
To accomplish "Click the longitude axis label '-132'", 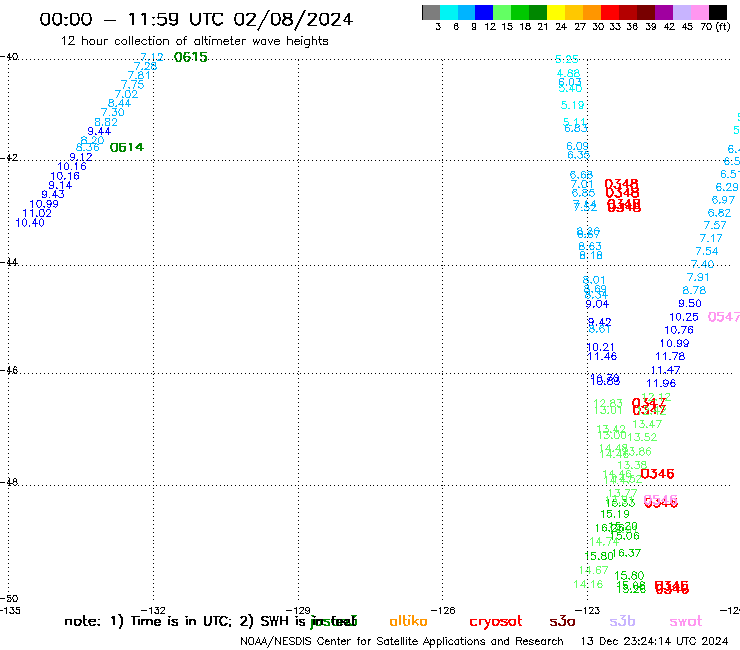I will coord(154,610).
